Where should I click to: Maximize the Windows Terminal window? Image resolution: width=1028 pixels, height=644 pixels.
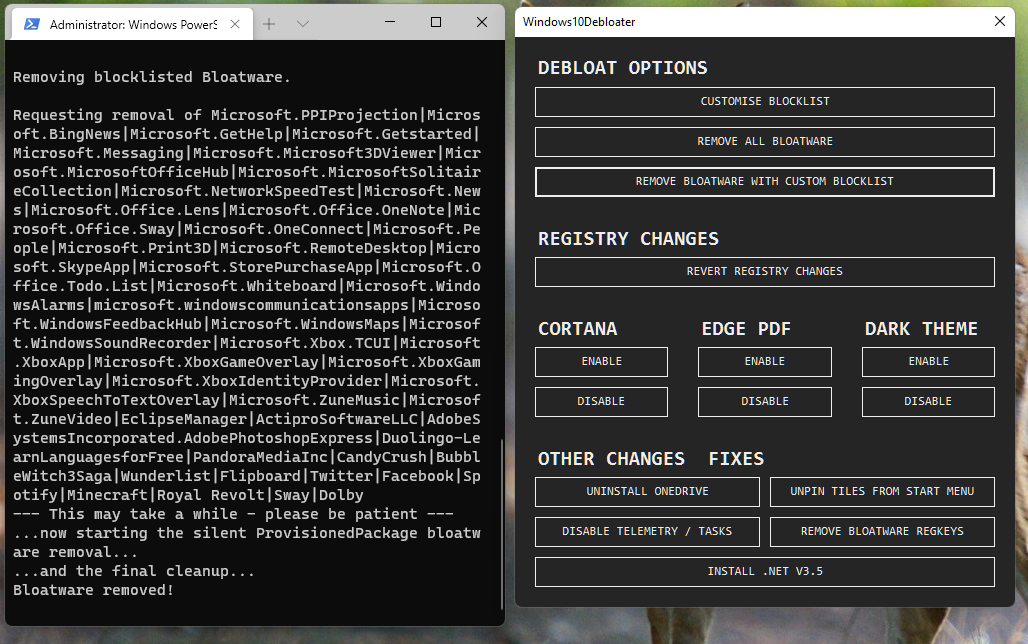(436, 22)
